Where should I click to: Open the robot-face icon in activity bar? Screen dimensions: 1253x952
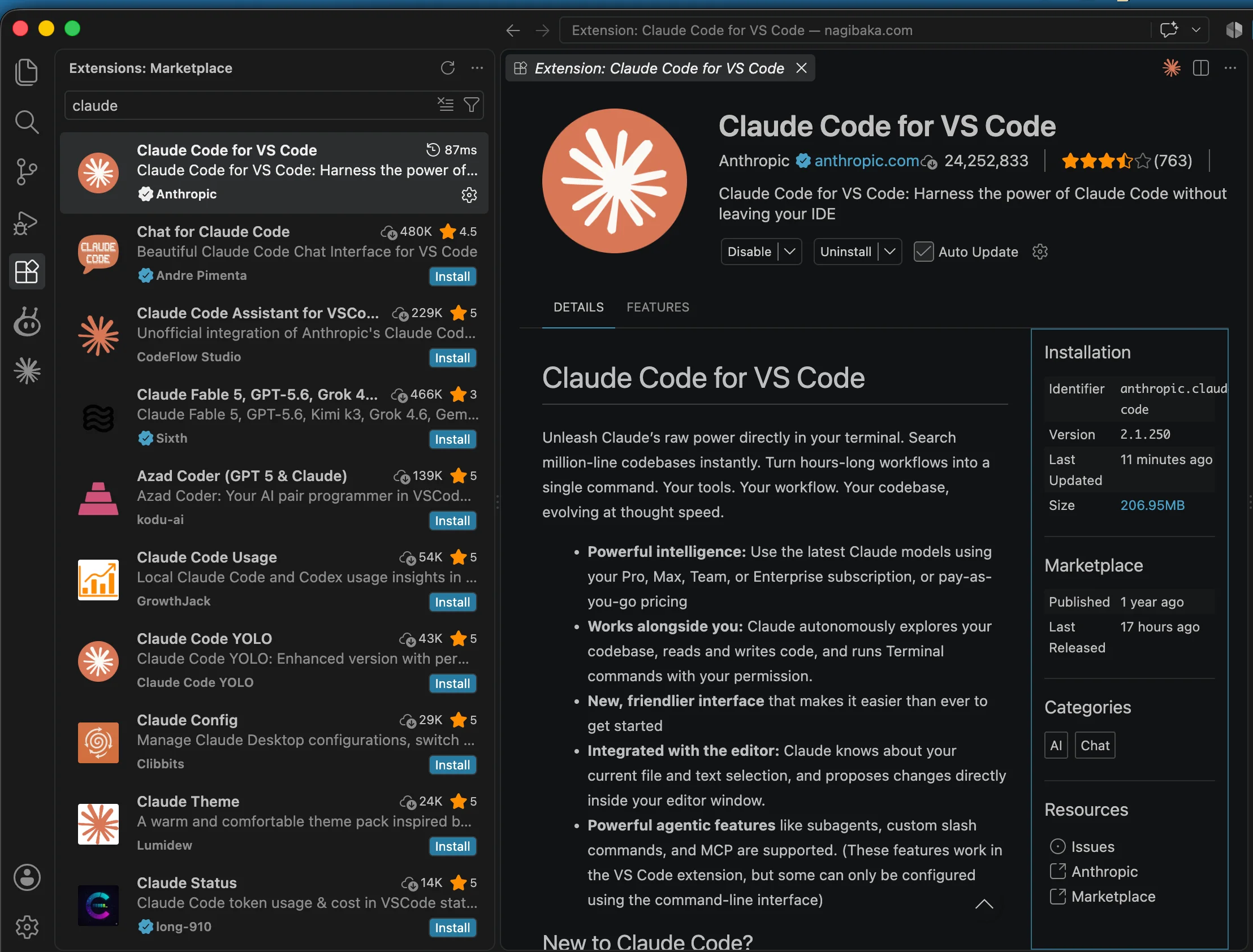coord(27,321)
